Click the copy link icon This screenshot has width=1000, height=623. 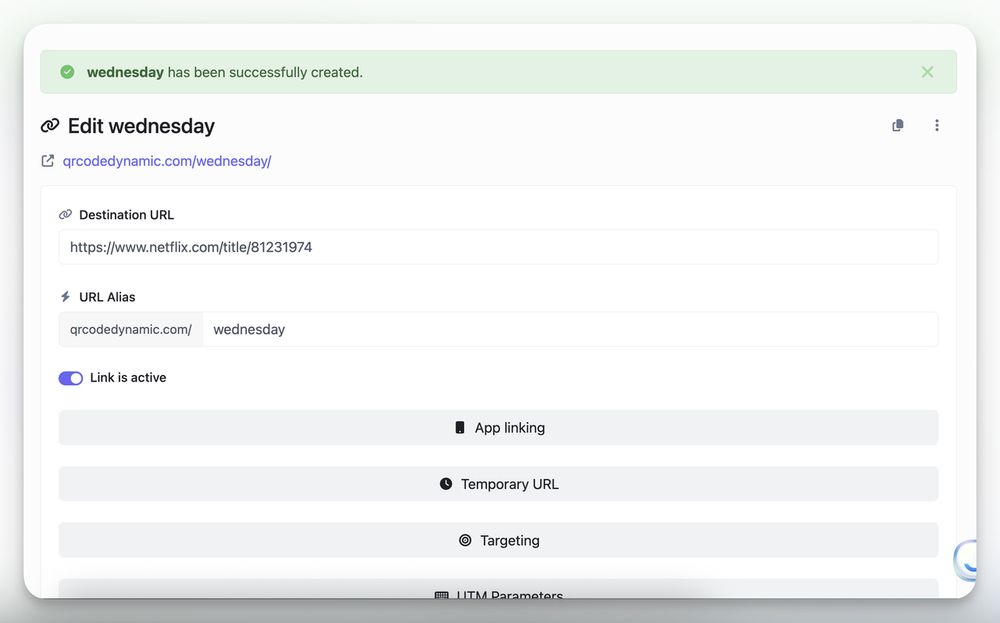point(898,126)
